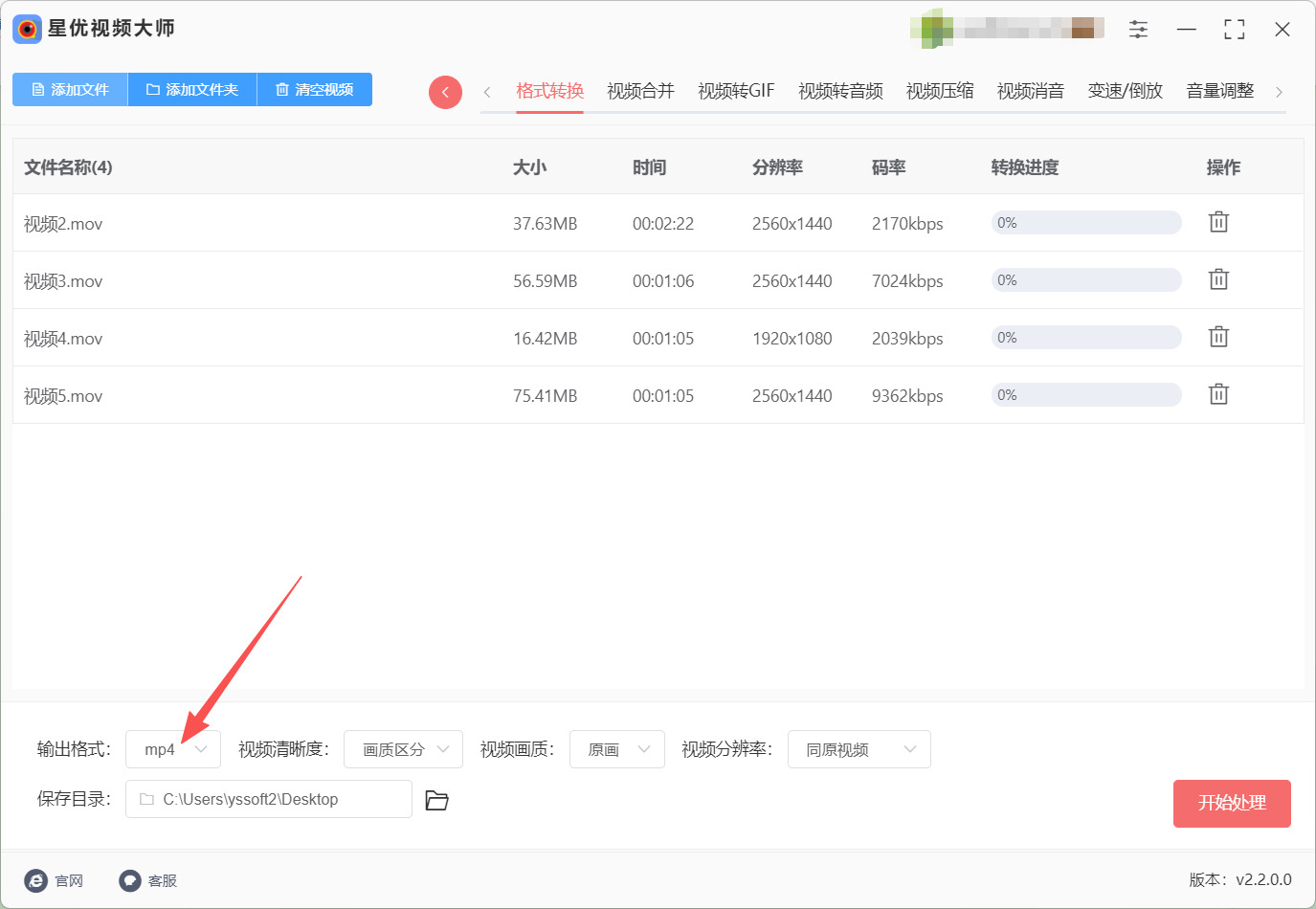This screenshot has width=1316, height=909.
Task: Switch to the 视频合并 tab
Action: click(x=640, y=91)
